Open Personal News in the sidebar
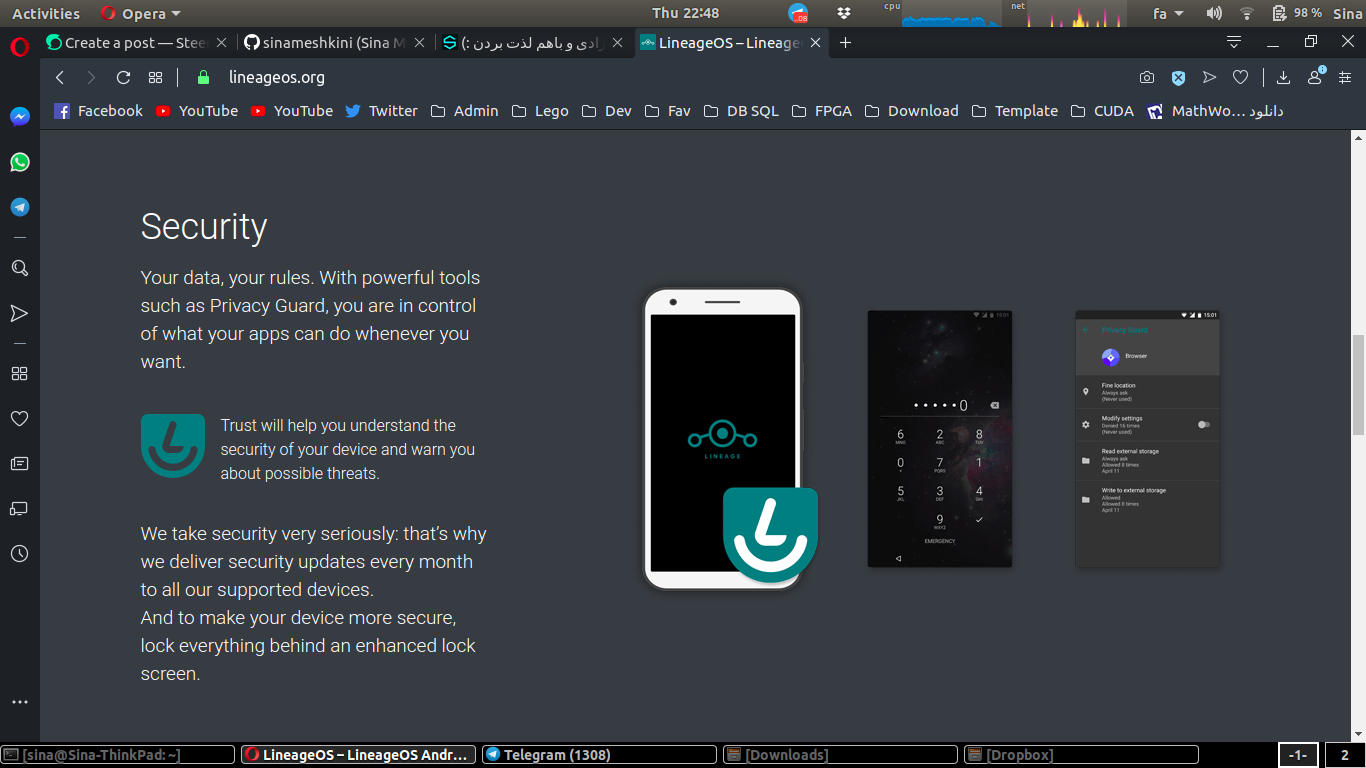This screenshot has height=768, width=1366. point(19,463)
